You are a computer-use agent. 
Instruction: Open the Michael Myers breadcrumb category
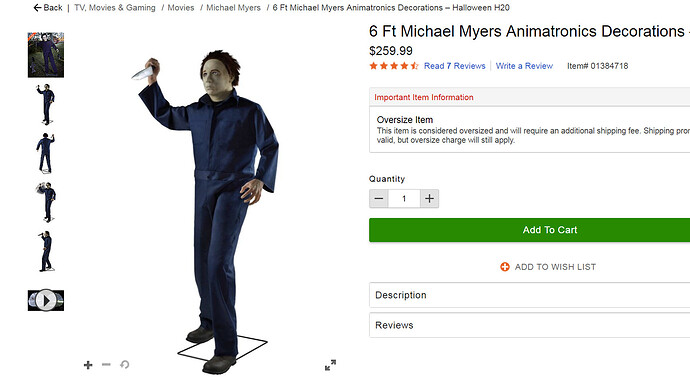click(233, 7)
